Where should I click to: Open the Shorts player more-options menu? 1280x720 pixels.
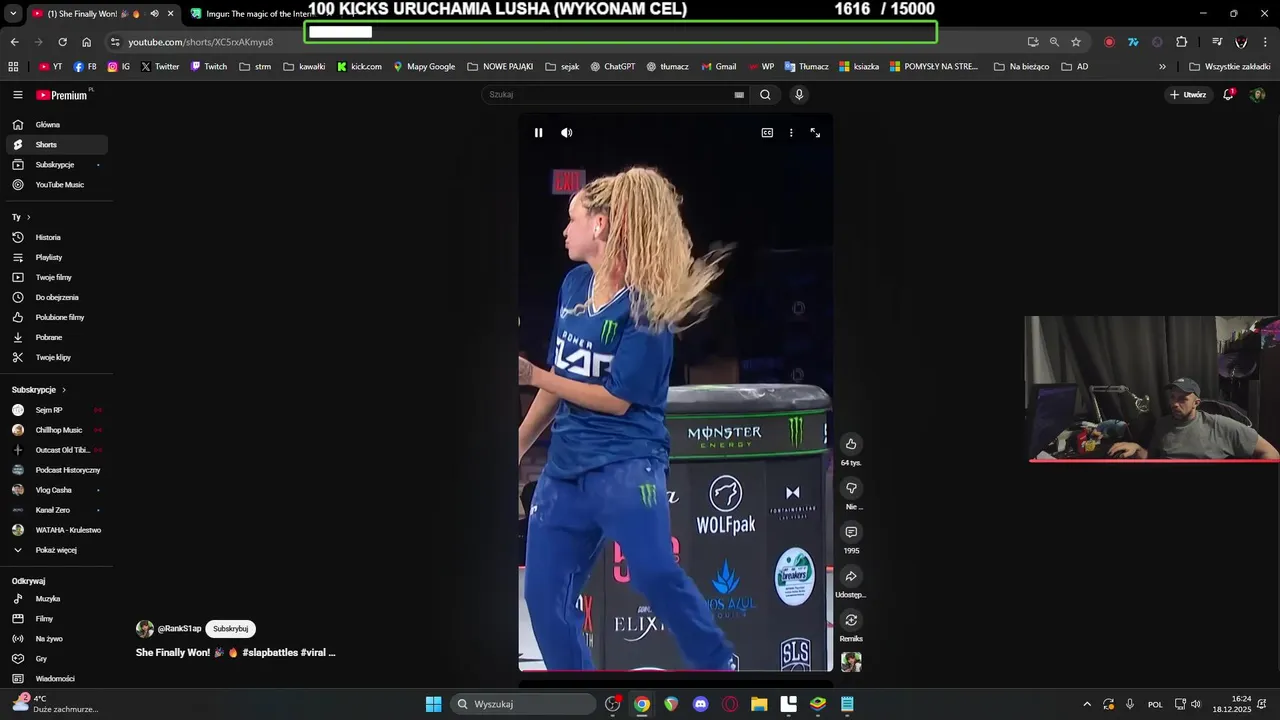791,133
